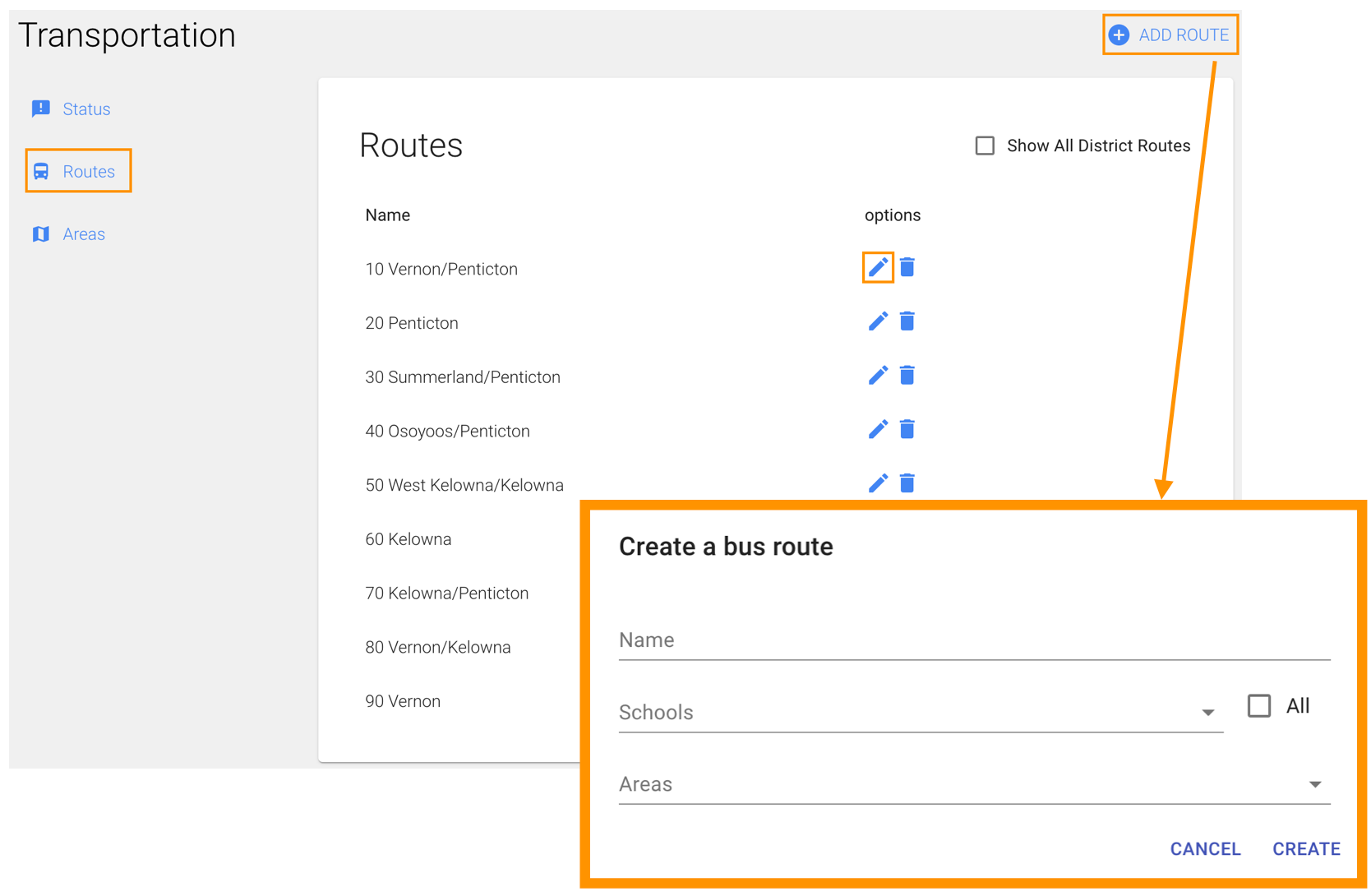Delete the 50 West Kelowna/Kelowna route
1371x896 pixels.
[907, 483]
